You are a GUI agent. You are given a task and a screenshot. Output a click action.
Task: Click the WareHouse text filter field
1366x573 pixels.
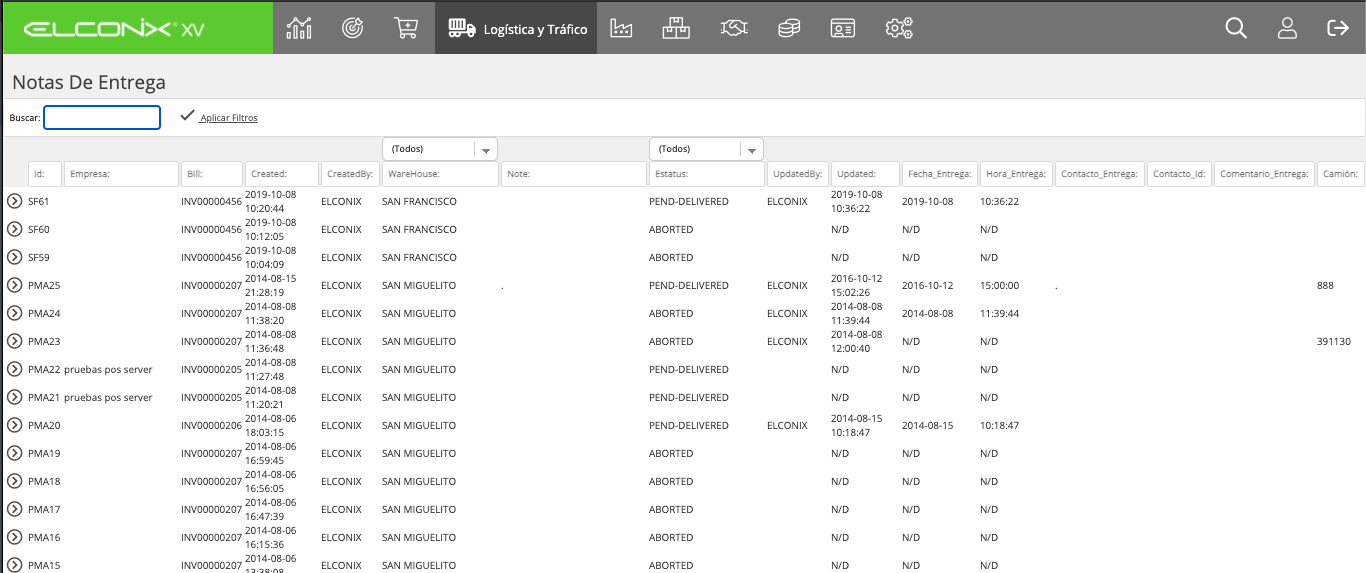pyautogui.click(x=440, y=174)
